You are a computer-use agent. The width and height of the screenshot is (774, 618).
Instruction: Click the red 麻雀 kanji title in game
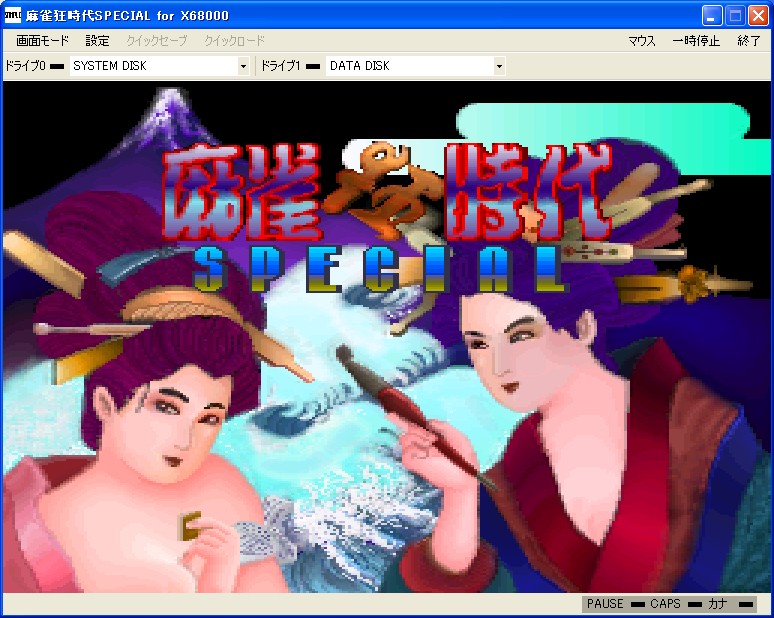[x=242, y=193]
